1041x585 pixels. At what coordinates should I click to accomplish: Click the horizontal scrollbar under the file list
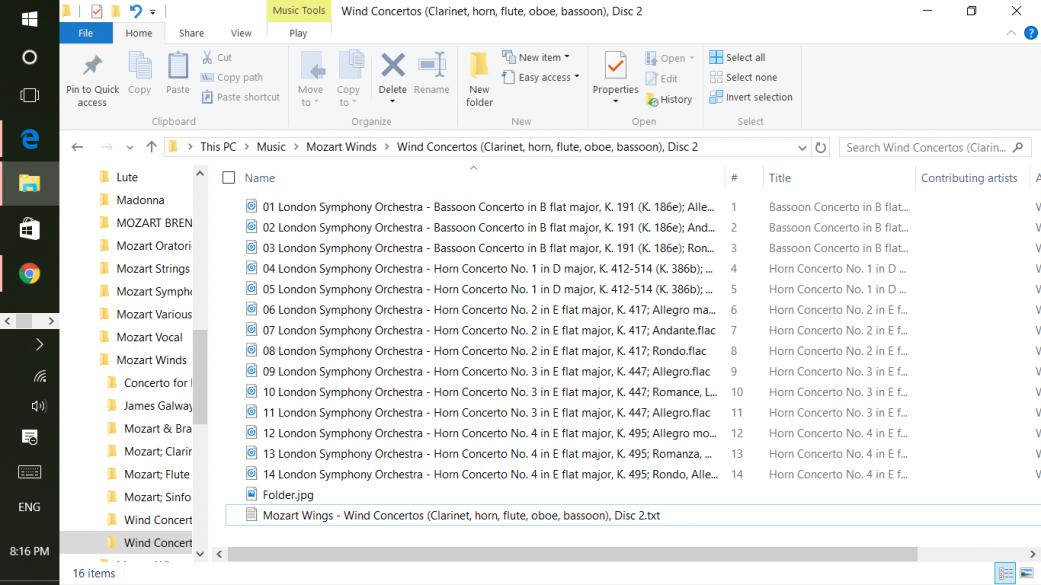tap(573, 554)
